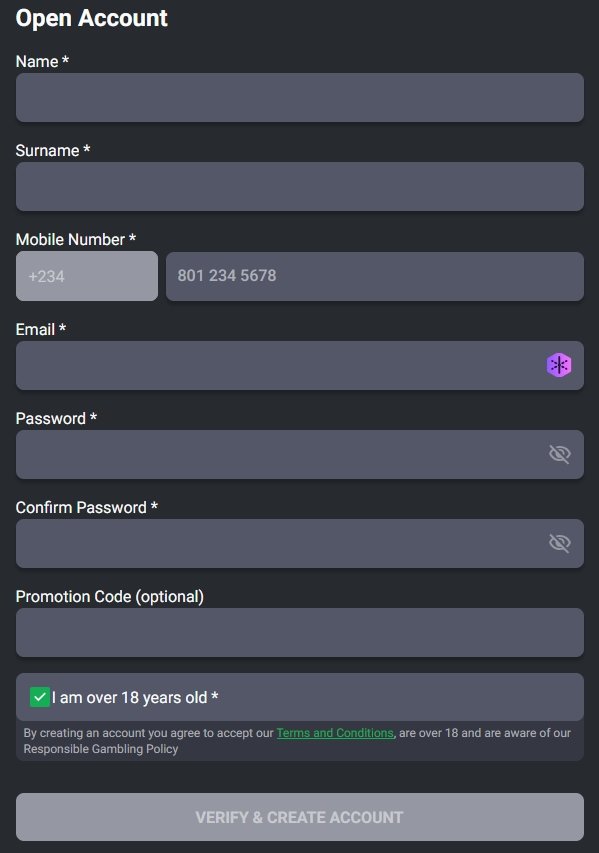This screenshot has width=599, height=853.
Task: Focus the Surname input field
Action: [x=300, y=187]
